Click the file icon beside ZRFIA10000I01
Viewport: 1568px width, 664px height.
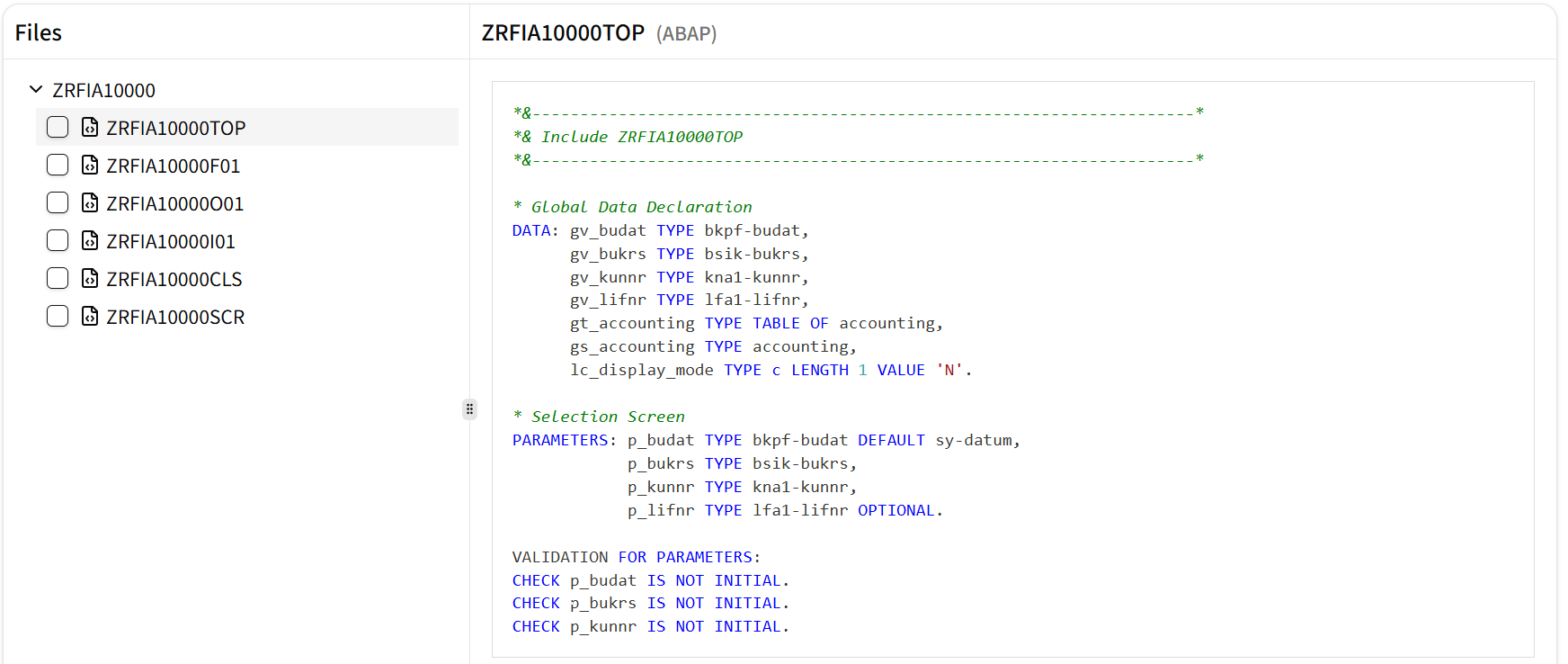(90, 240)
